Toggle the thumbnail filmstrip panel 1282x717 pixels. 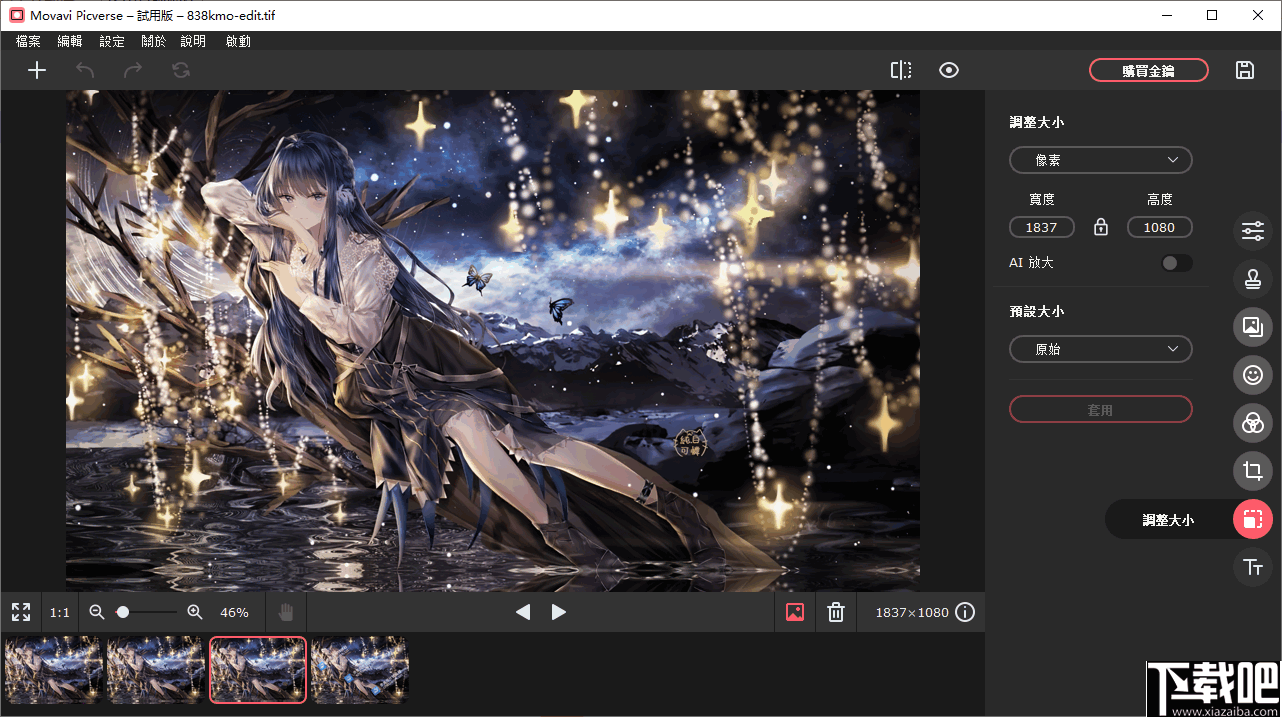(x=795, y=612)
